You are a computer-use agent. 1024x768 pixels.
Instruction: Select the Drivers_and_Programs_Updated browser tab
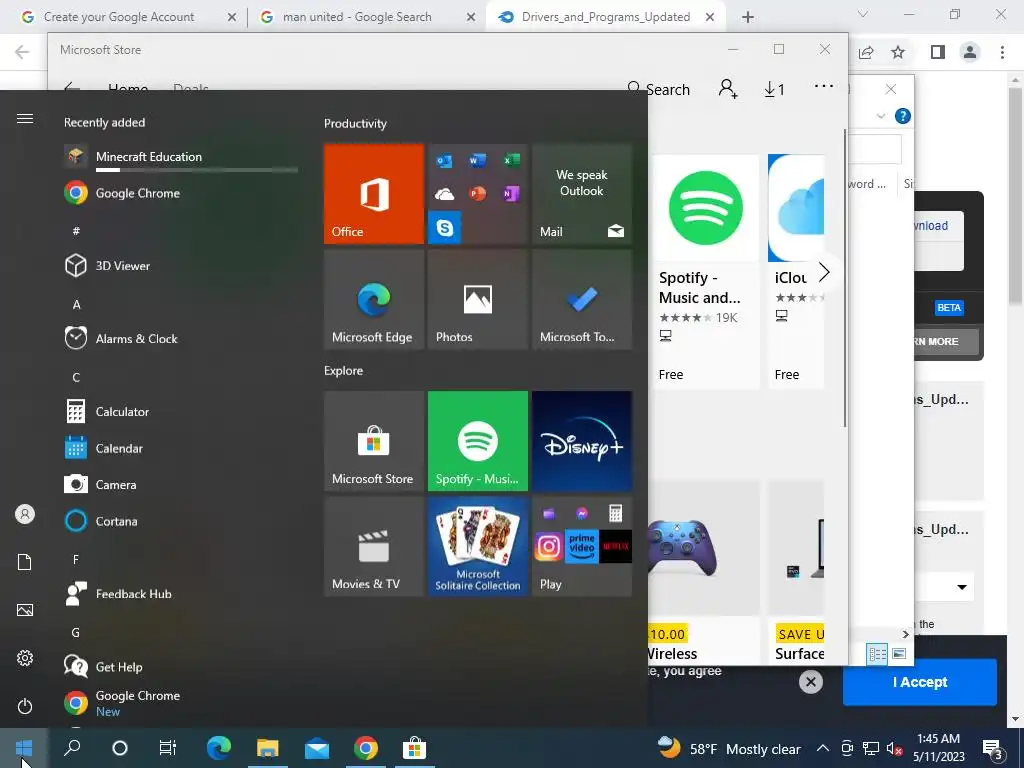606,17
